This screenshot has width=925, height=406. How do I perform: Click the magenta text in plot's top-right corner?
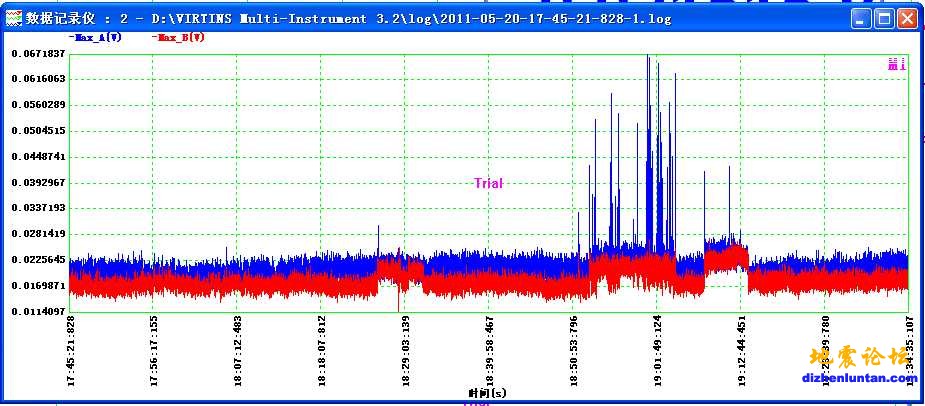click(x=896, y=65)
